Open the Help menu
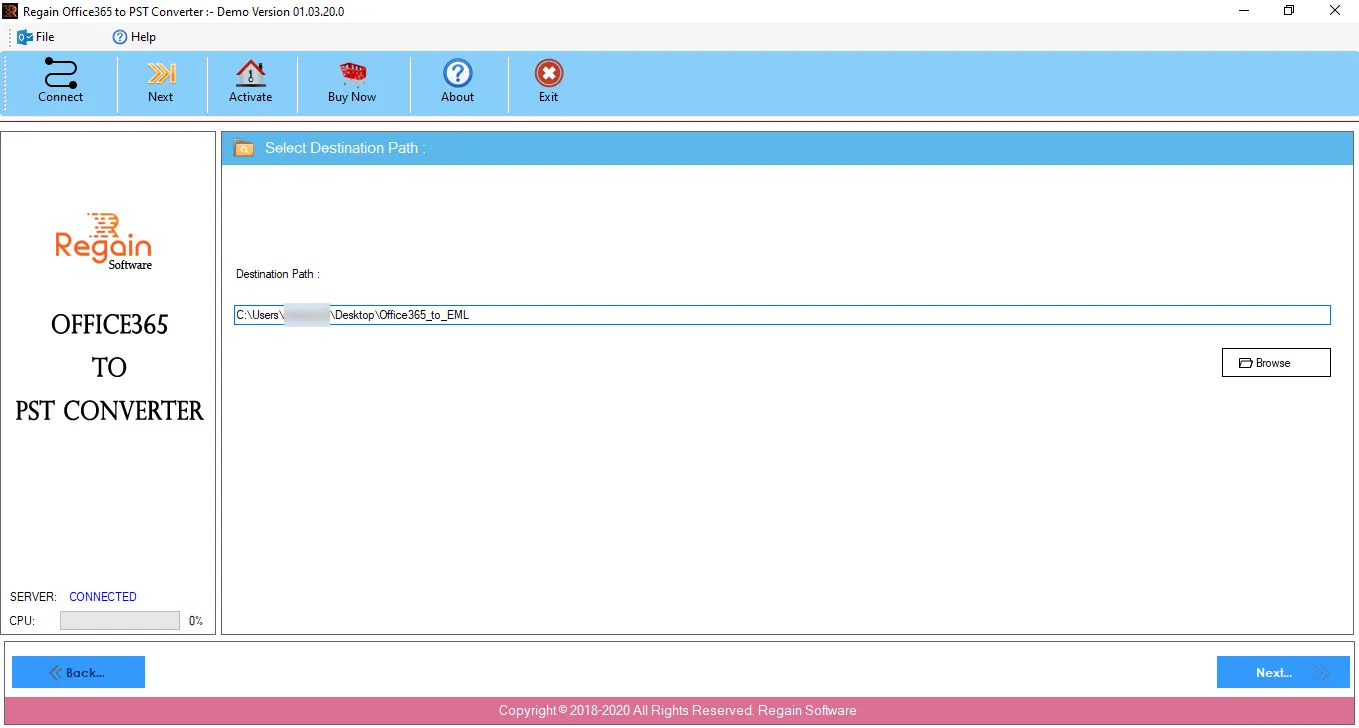The image size is (1359, 728). (134, 37)
